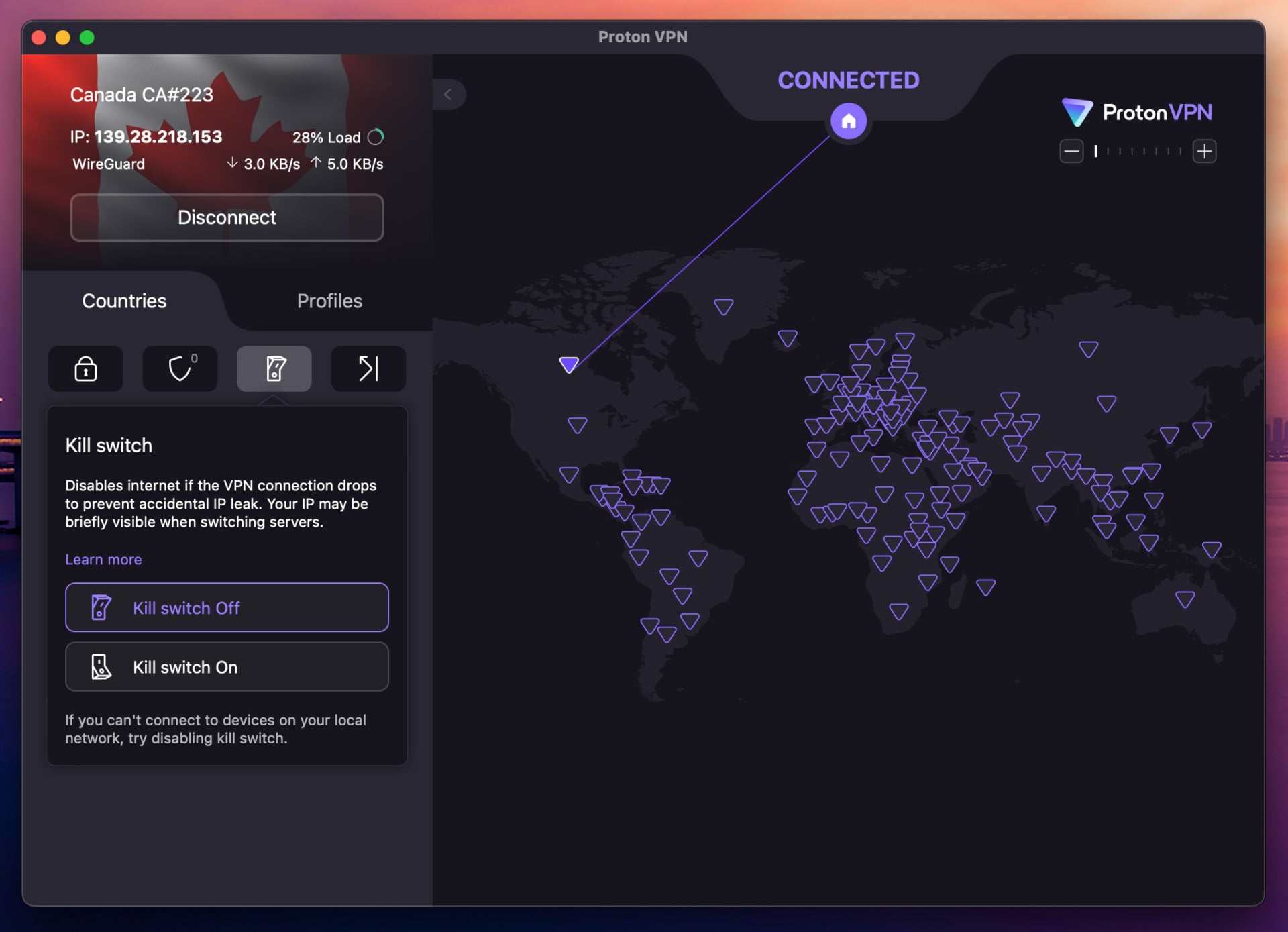Image resolution: width=1288 pixels, height=932 pixels.
Task: Open the Learn more link
Action: (x=103, y=560)
